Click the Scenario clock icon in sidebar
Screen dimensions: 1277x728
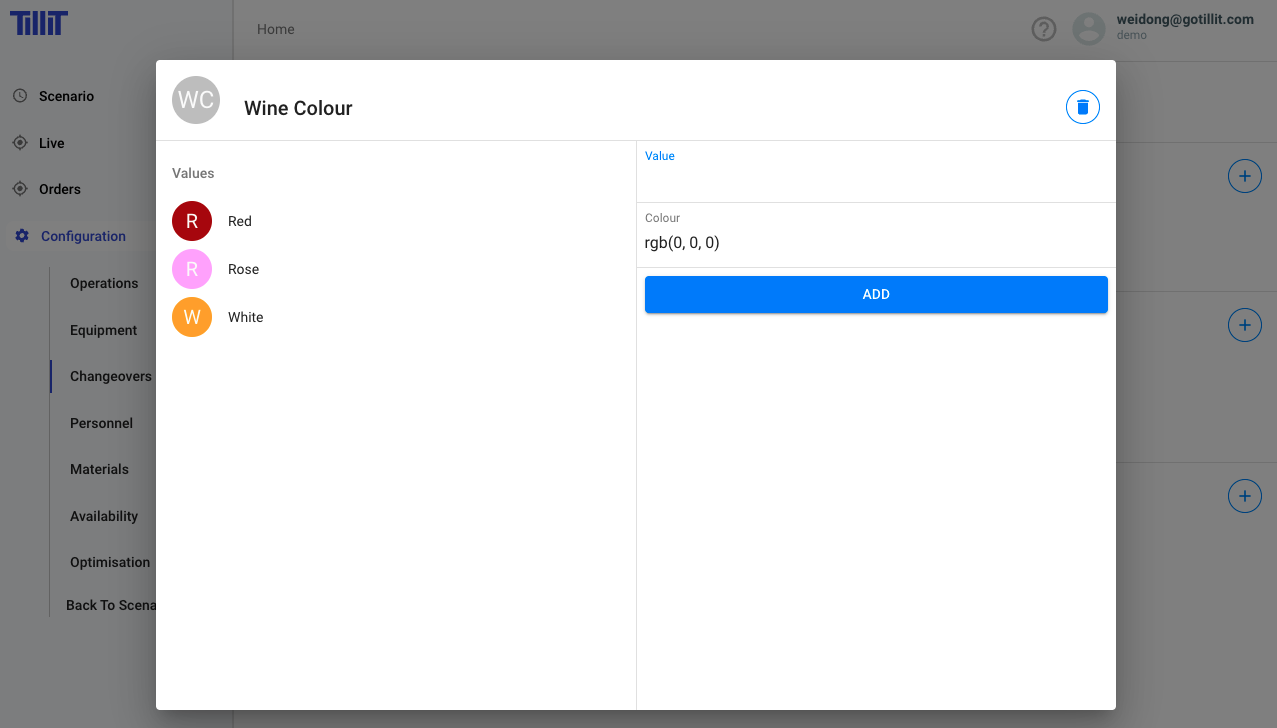[19, 96]
